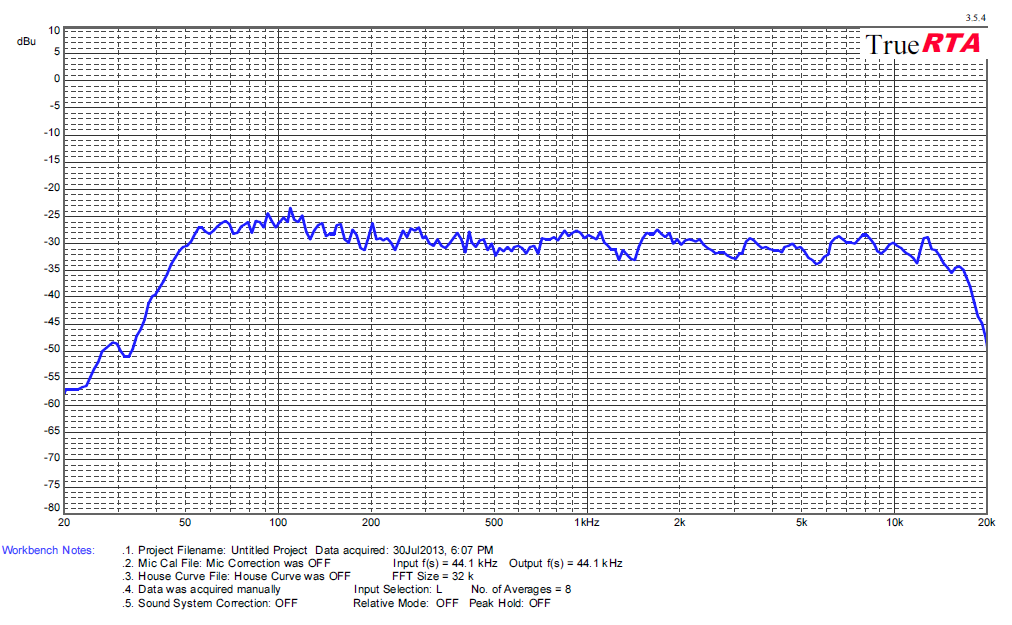The image size is (1012, 625).
Task: Click the '500' frequency axis label
Action: pos(494,522)
